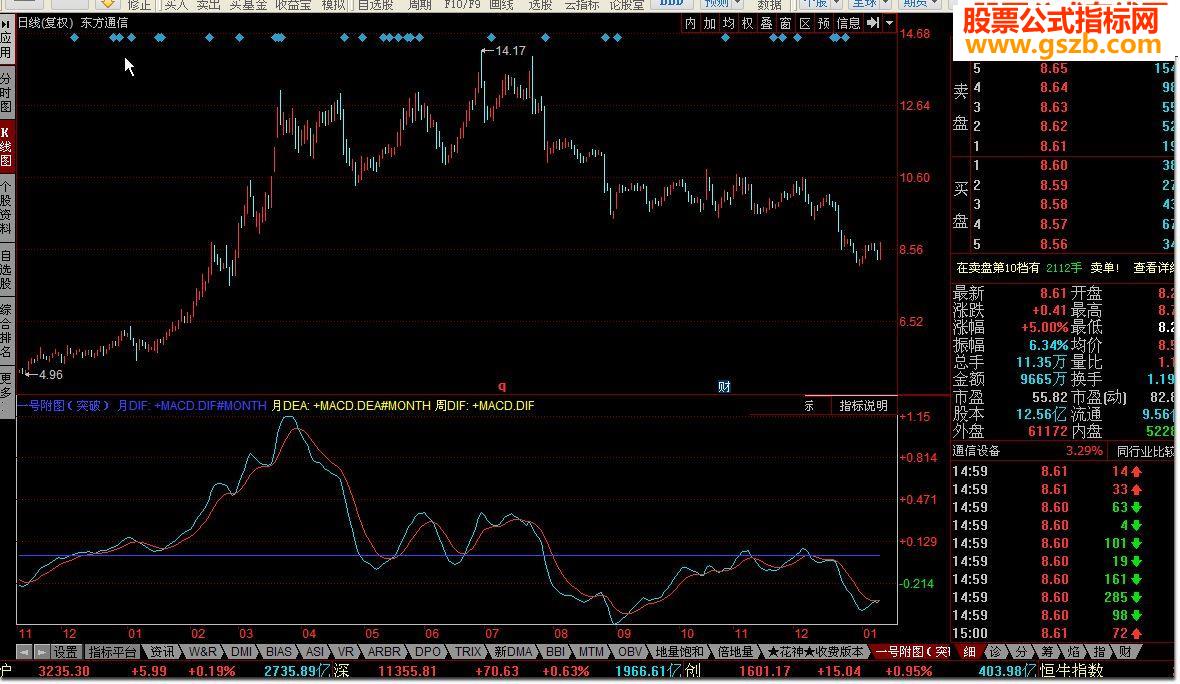Image resolution: width=1180 pixels, height=684 pixels.
Task: Select the BIAS indicator tab
Action: point(278,652)
